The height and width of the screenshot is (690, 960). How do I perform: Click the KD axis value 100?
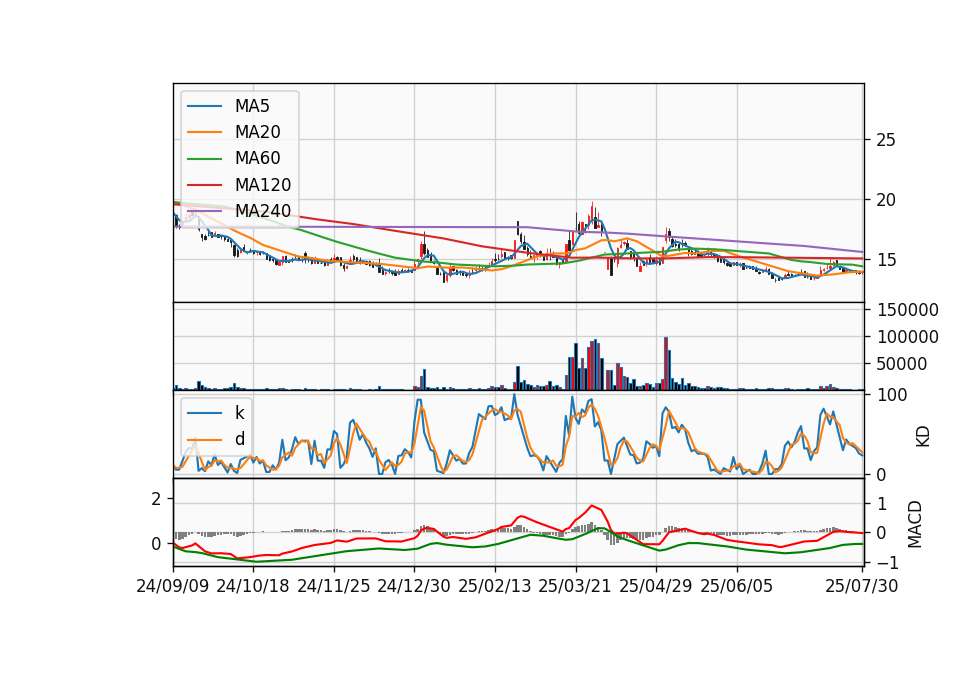893,396
